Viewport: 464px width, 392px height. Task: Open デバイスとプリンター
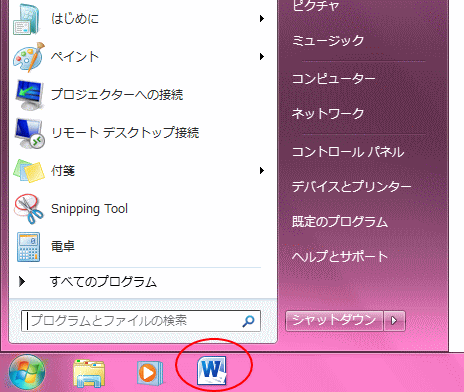352,187
